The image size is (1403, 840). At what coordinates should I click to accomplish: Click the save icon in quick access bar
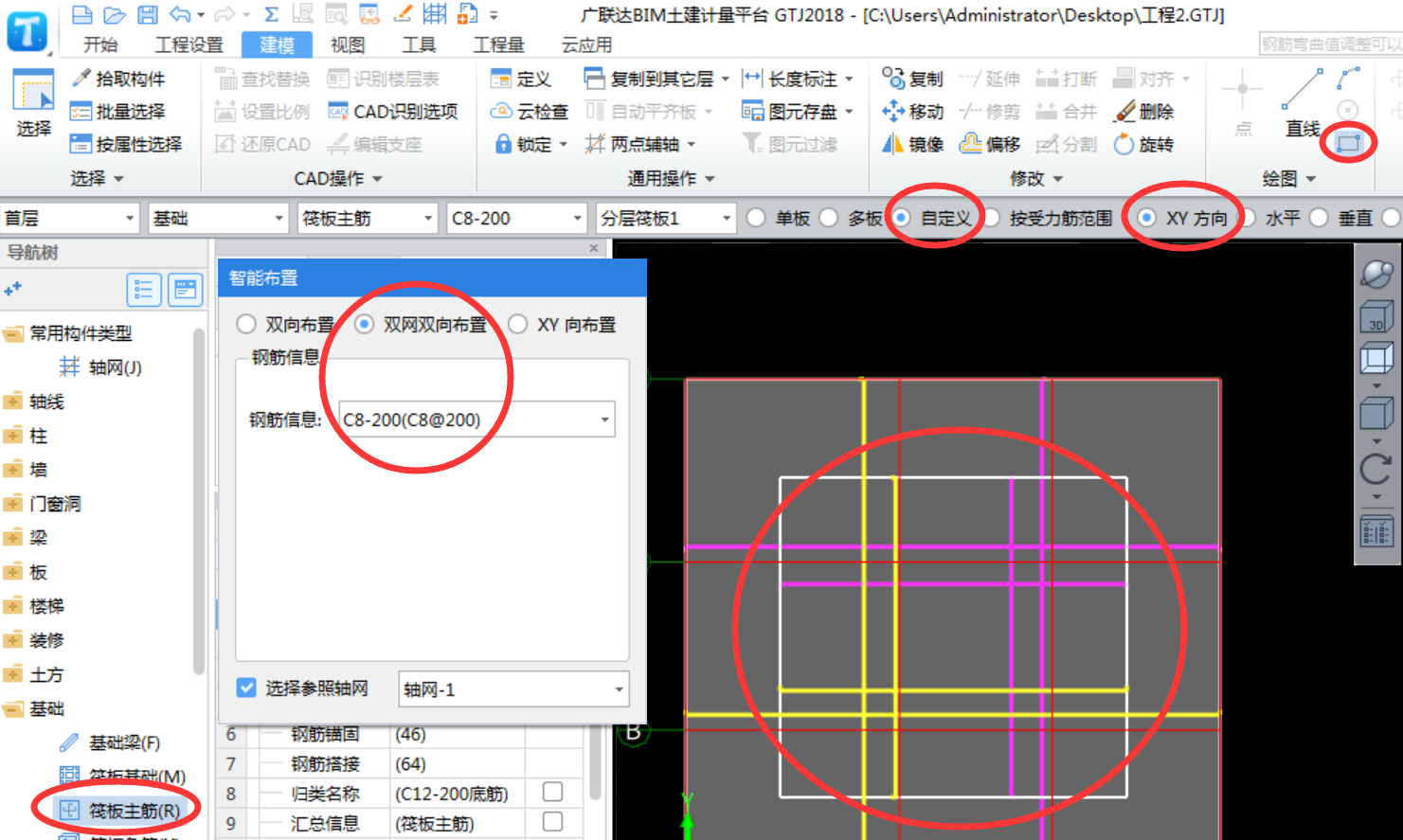147,14
